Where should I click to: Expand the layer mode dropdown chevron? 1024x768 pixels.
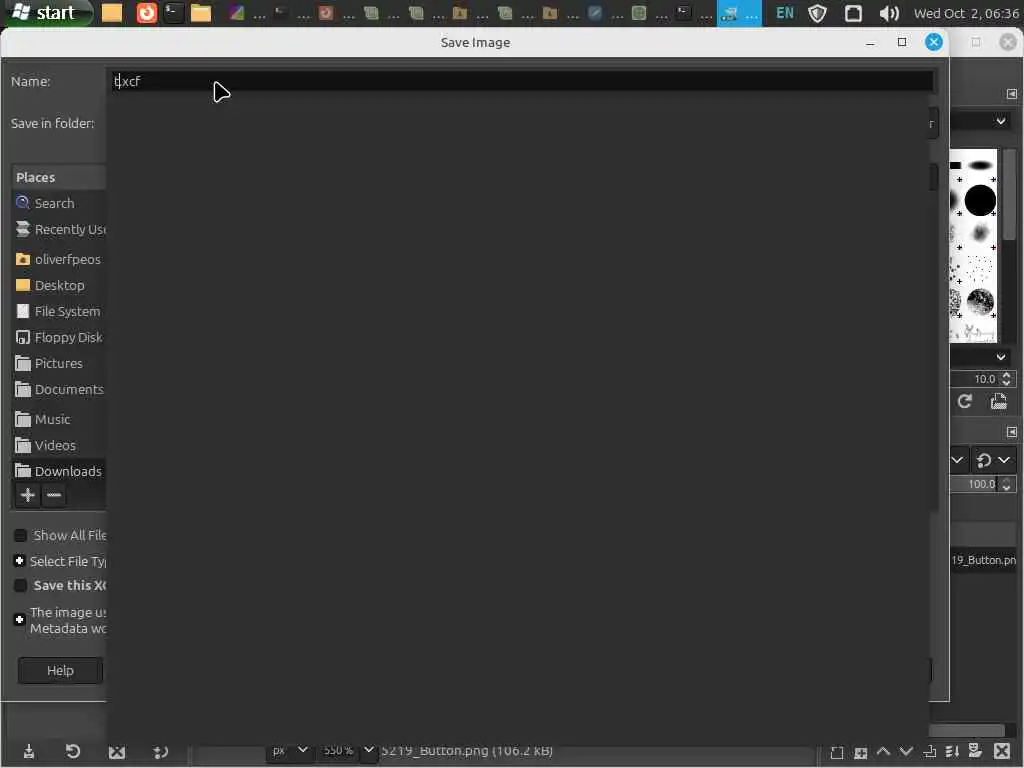957,460
